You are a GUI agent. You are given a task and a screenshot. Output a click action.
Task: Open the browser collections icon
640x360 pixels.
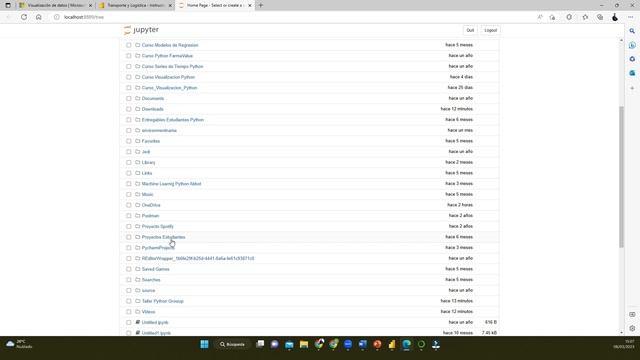click(600, 17)
